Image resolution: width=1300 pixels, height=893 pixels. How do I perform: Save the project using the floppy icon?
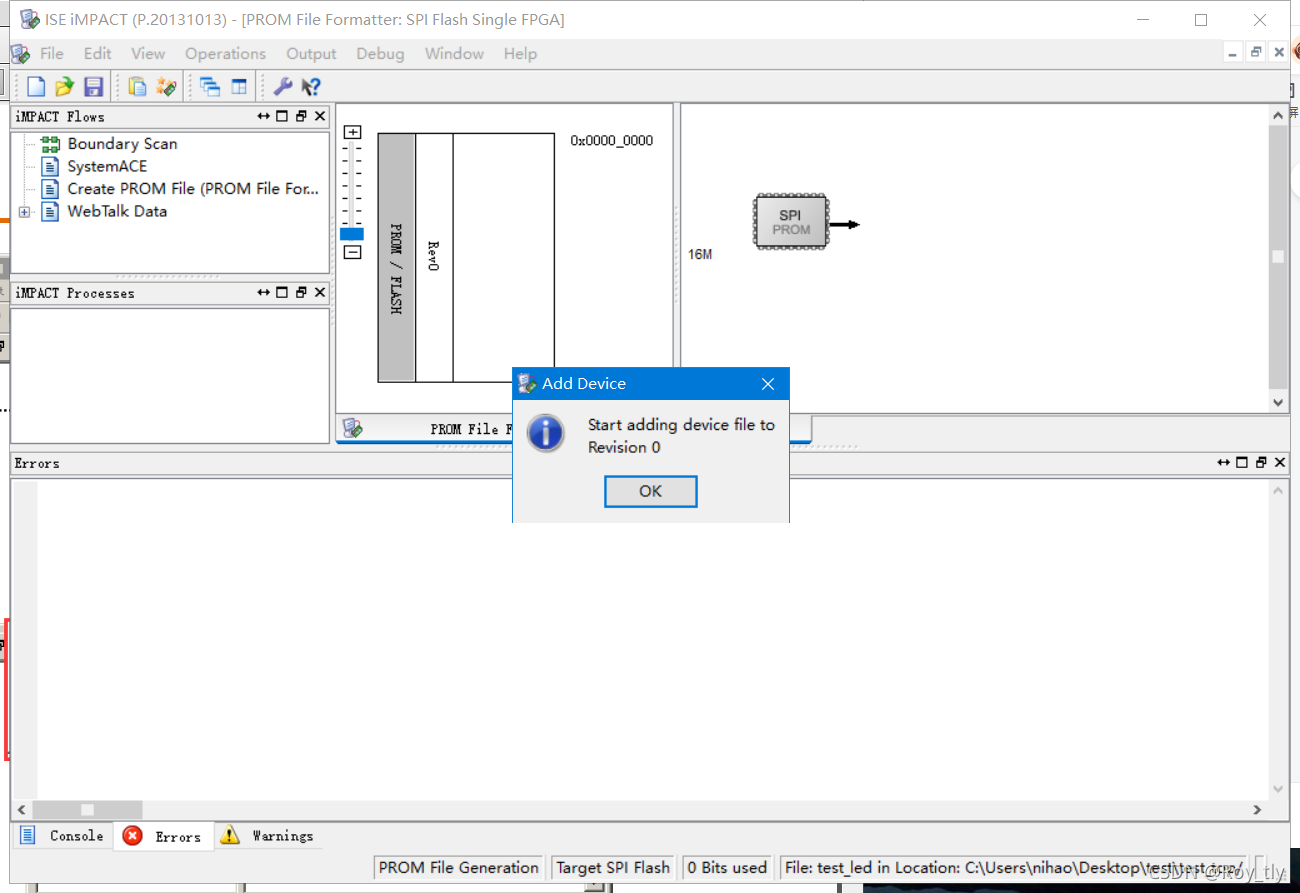click(93, 87)
